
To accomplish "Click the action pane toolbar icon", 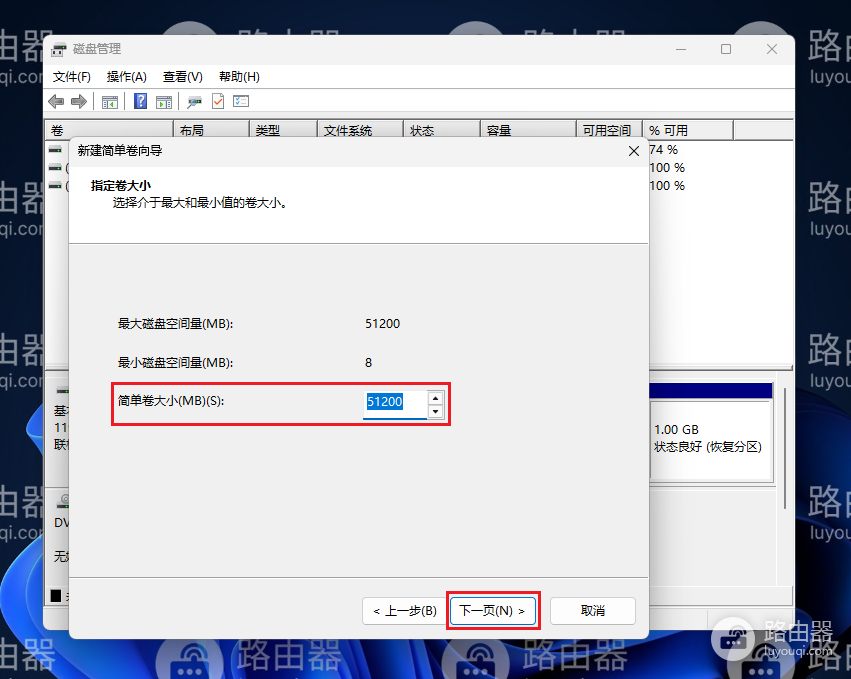I will [x=163, y=101].
